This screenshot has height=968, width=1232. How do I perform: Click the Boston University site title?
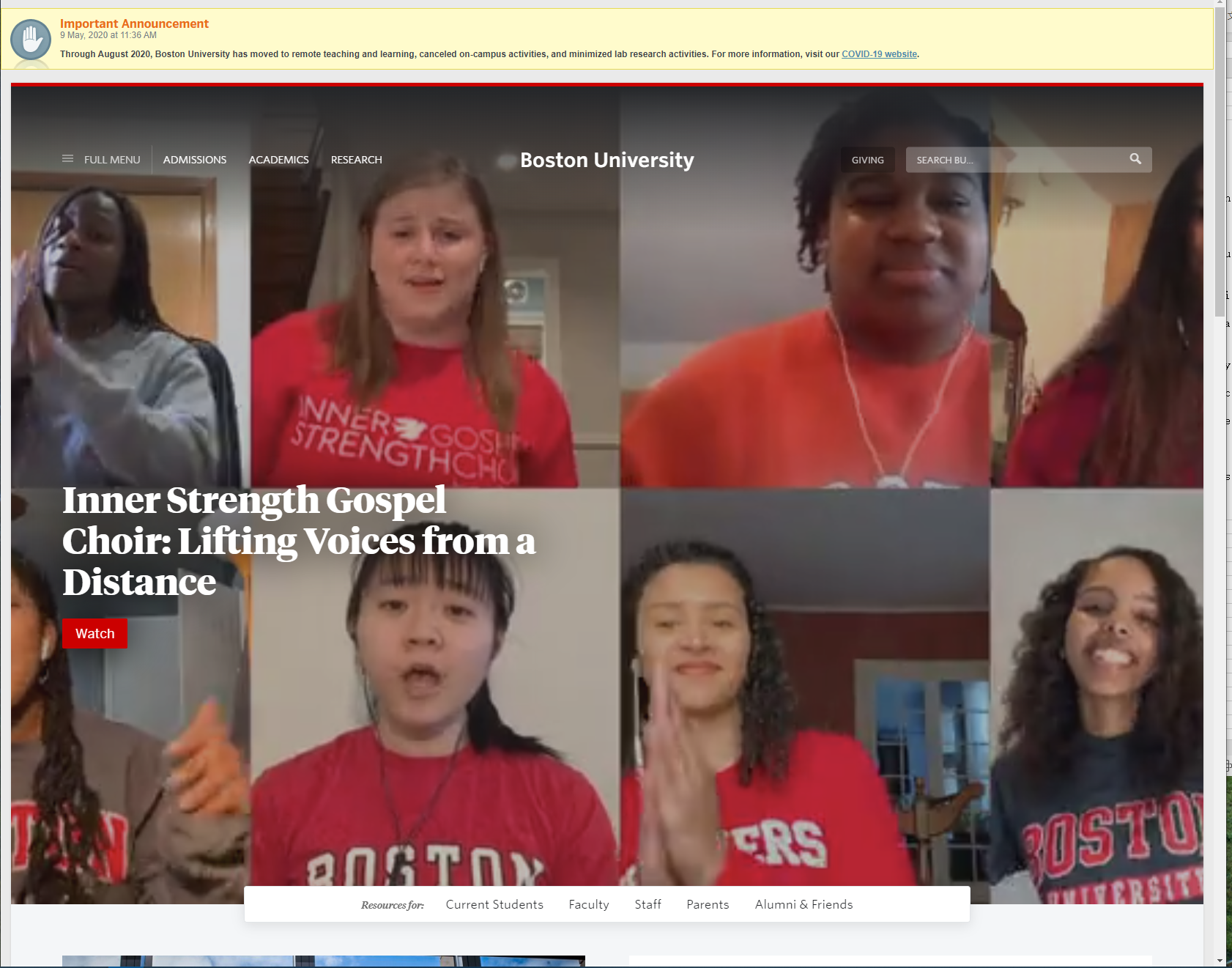click(606, 160)
